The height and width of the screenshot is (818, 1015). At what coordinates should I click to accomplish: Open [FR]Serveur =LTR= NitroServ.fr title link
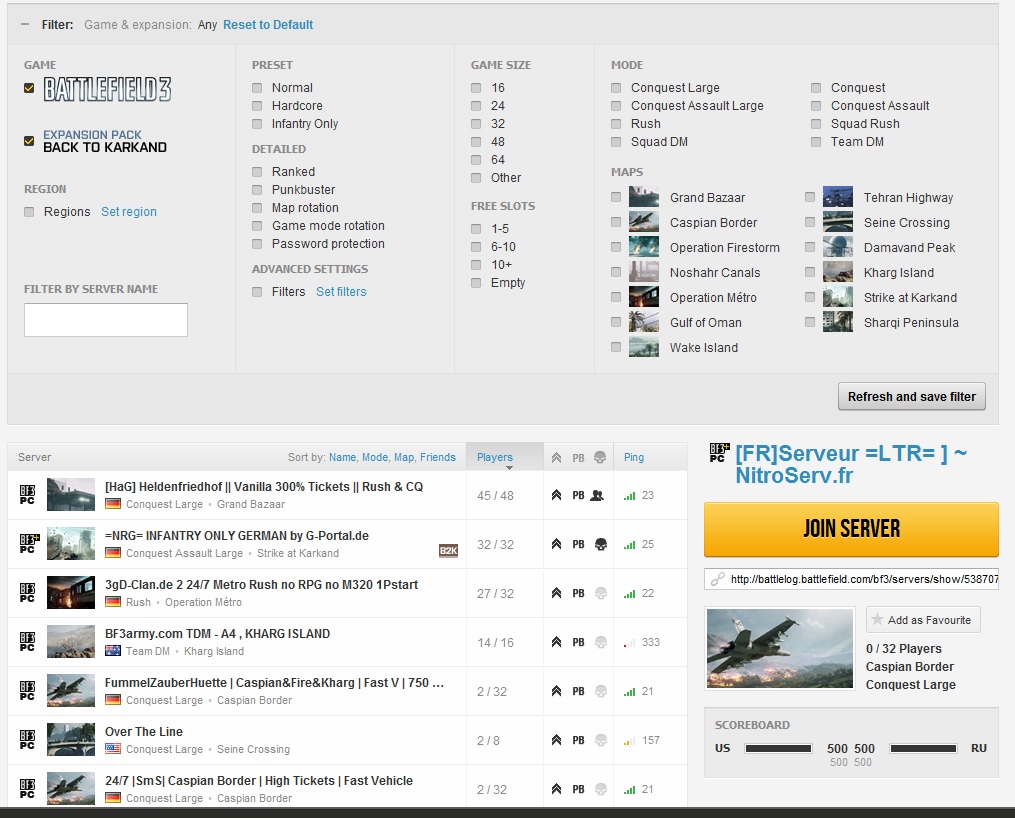pos(851,464)
